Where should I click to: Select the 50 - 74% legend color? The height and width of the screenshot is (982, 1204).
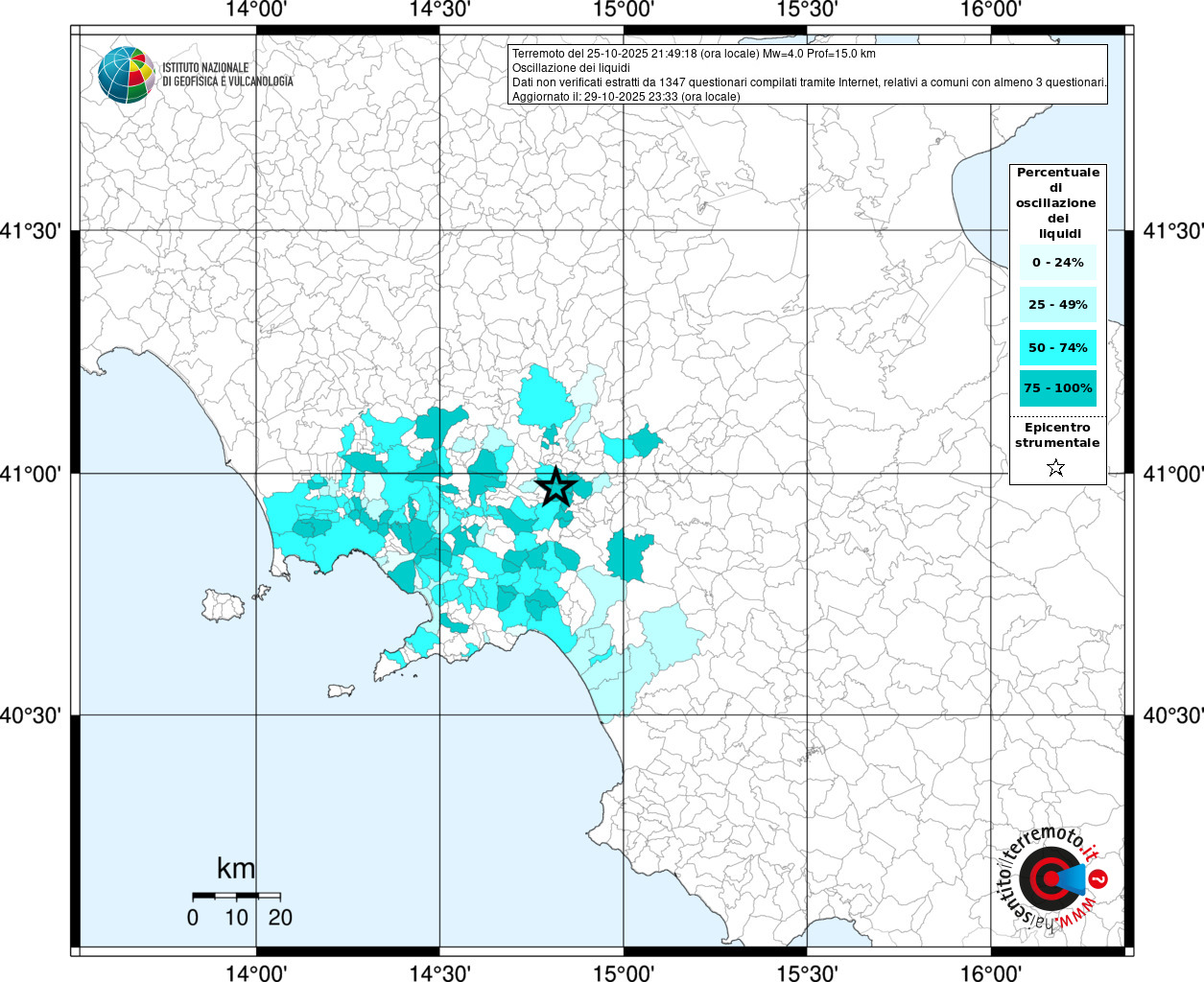pos(1057,347)
